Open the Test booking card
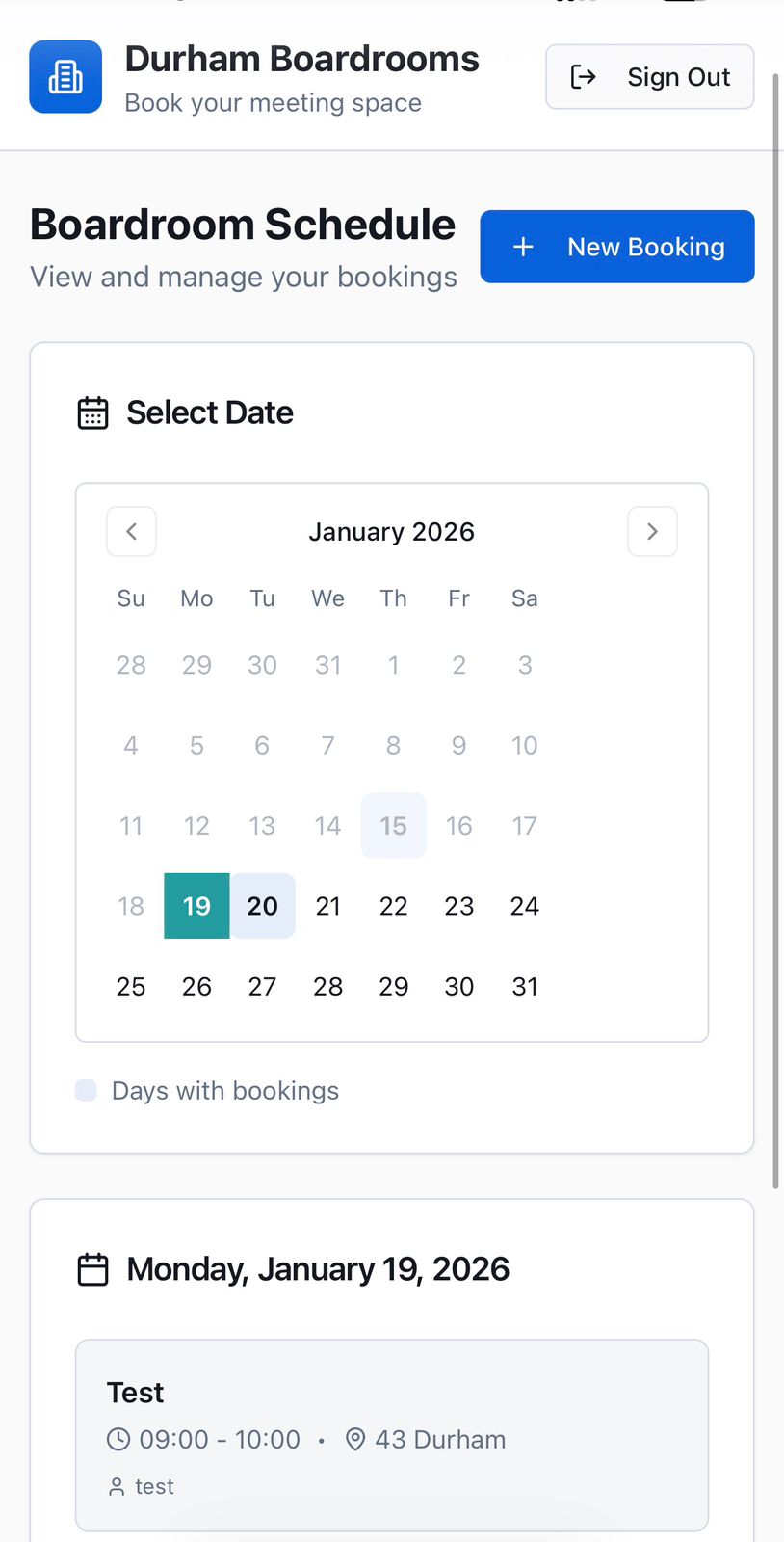 coord(392,1435)
